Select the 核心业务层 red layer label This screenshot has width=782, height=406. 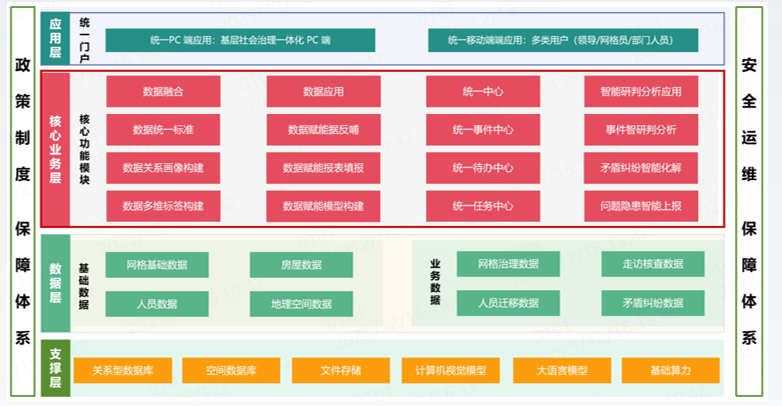56,149
